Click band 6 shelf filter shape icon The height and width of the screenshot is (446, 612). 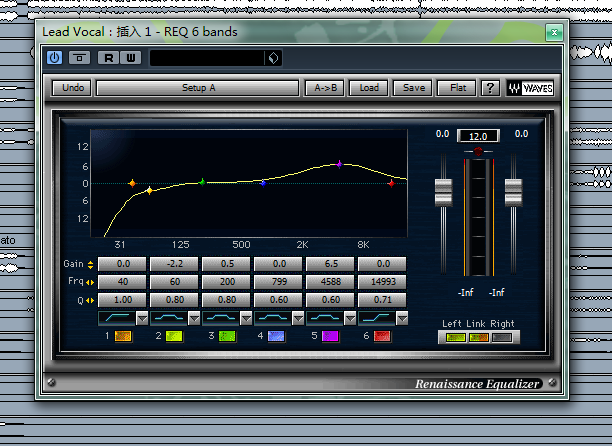(x=377, y=318)
